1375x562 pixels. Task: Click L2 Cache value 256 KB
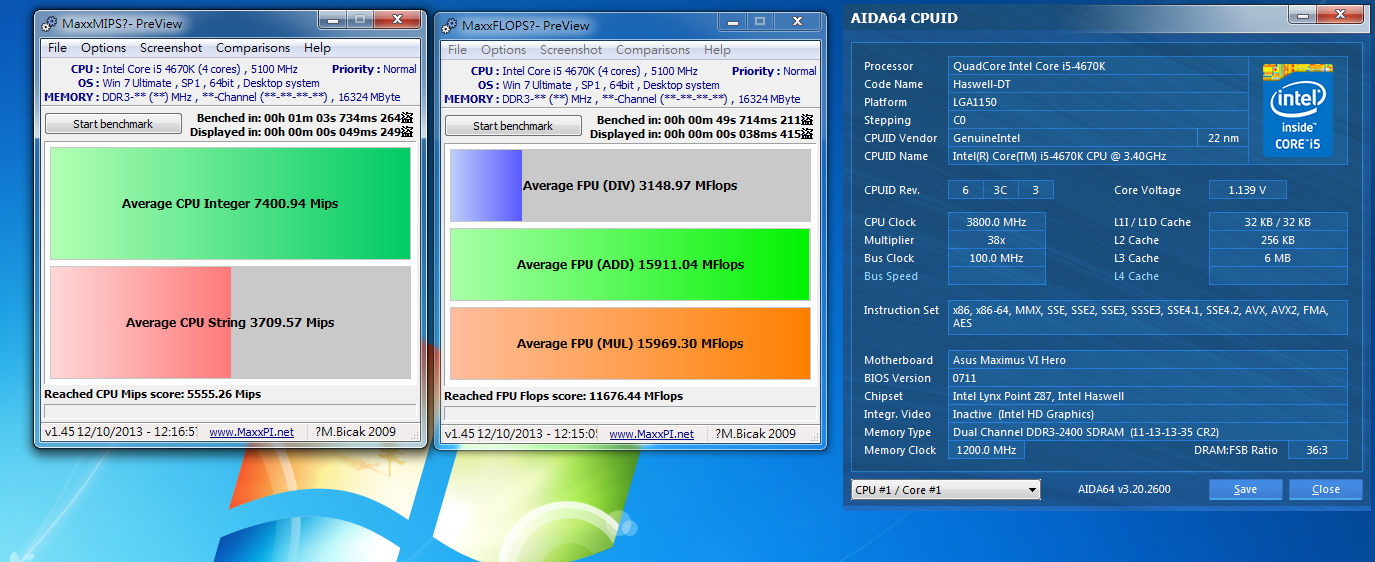click(x=1278, y=240)
